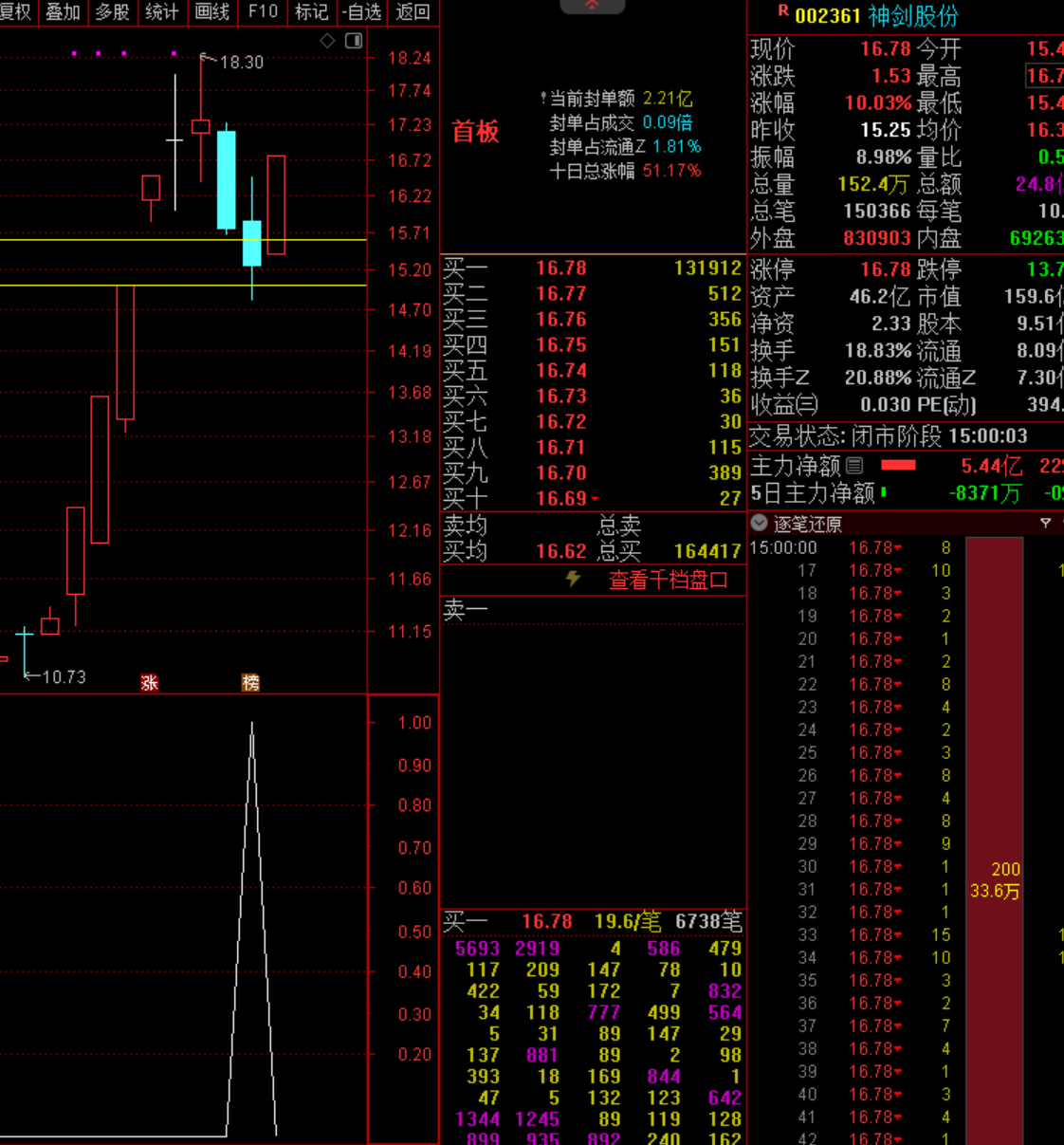This screenshot has height=1145, width=1064.
Task: Click the info icon beside 当前封单额
Action: tap(543, 99)
